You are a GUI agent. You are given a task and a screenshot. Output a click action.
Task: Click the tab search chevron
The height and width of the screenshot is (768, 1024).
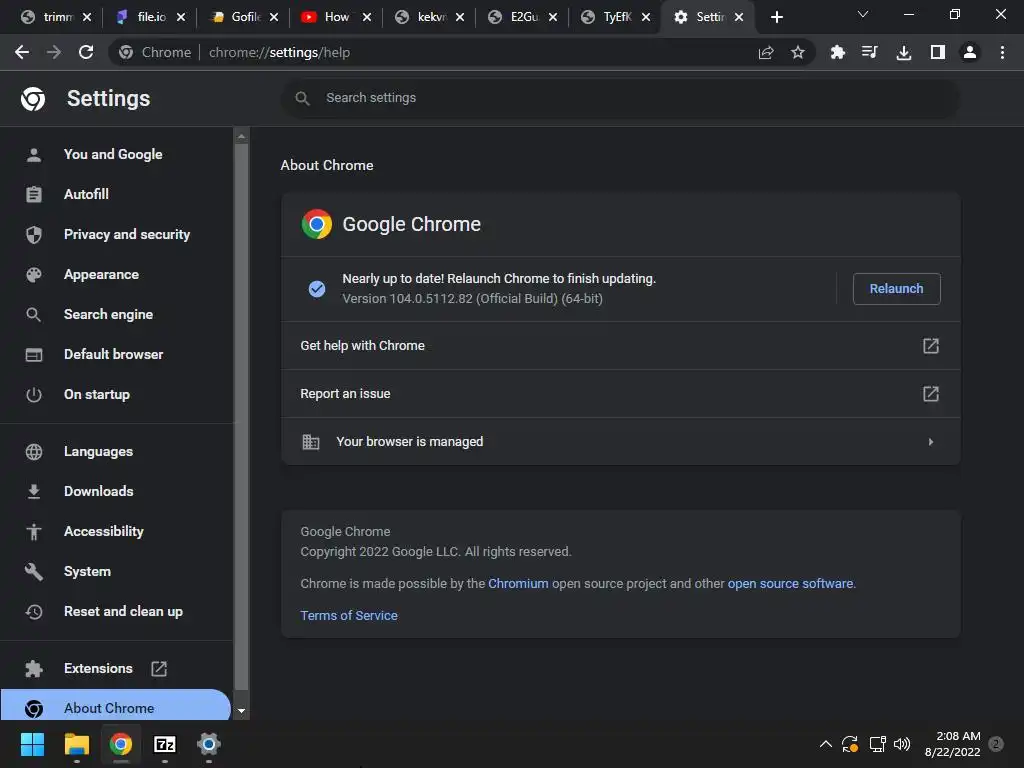pyautogui.click(x=863, y=14)
